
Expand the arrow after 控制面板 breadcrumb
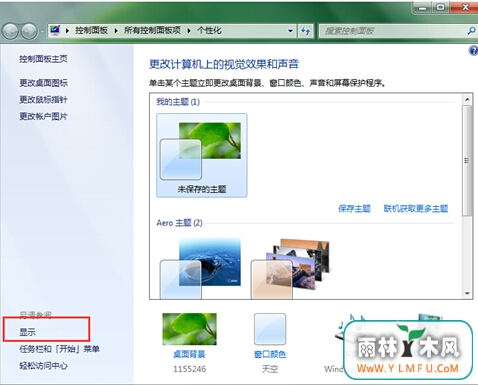pos(116,31)
